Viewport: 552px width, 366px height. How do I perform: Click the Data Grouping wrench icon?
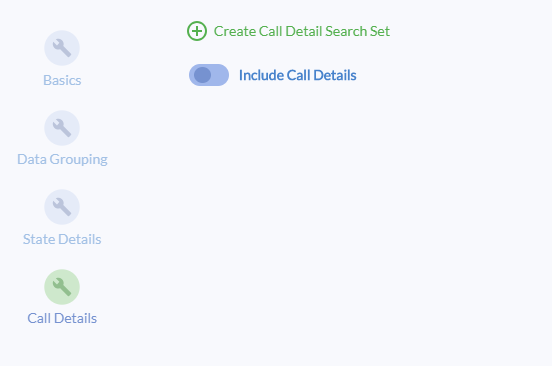[x=62, y=128]
